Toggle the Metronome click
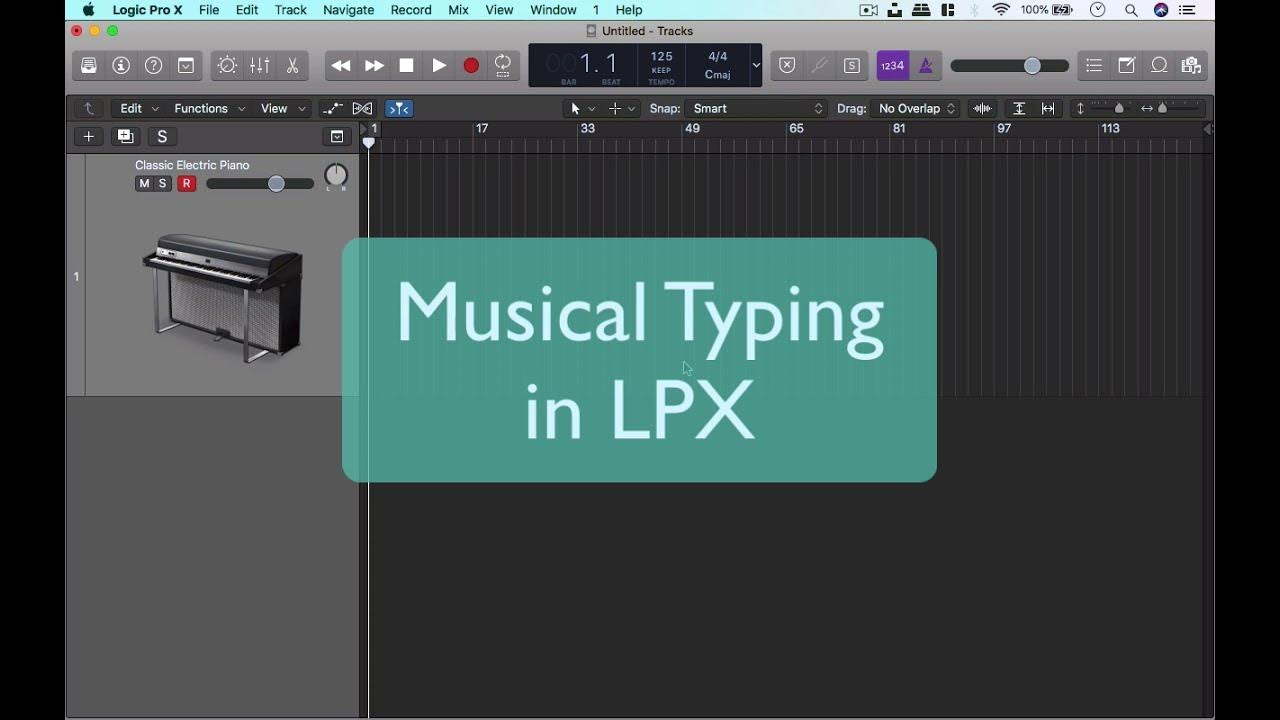Image resolution: width=1280 pixels, height=720 pixels. coord(925,65)
